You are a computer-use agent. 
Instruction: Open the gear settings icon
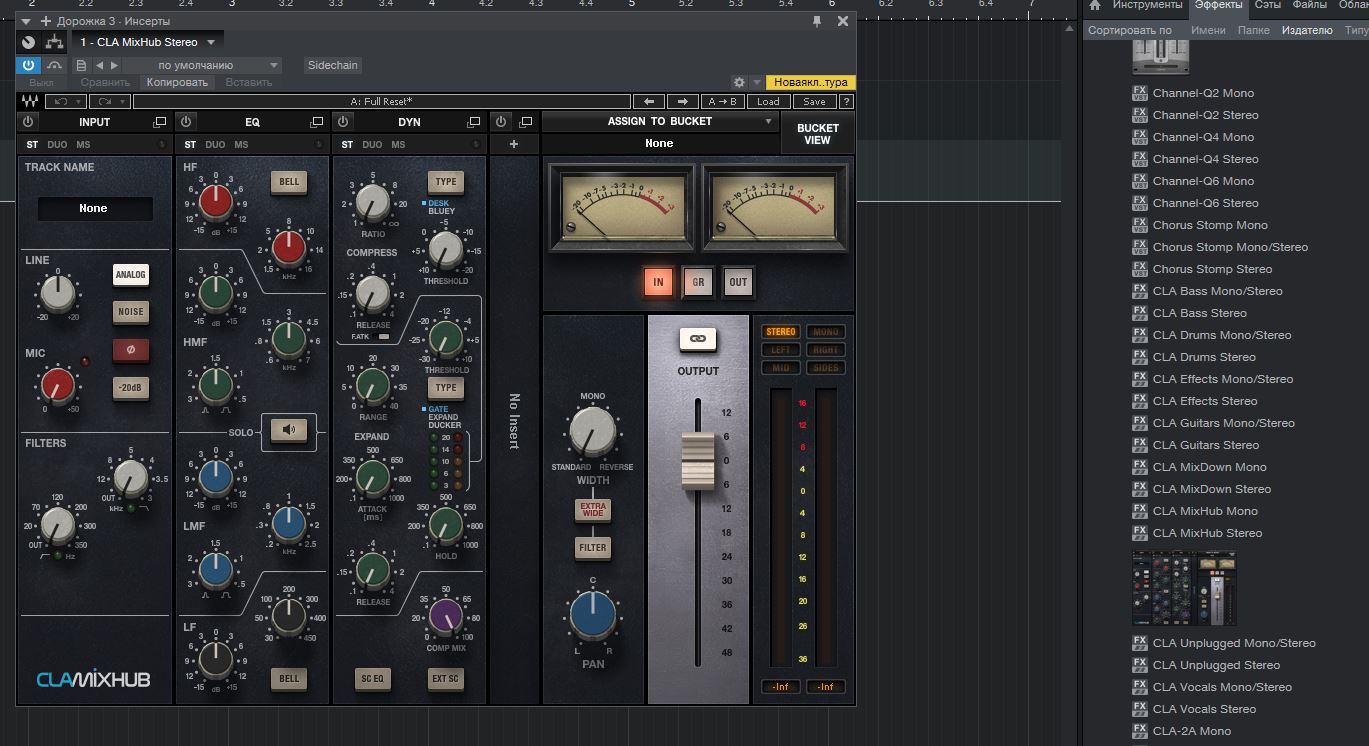(x=739, y=82)
